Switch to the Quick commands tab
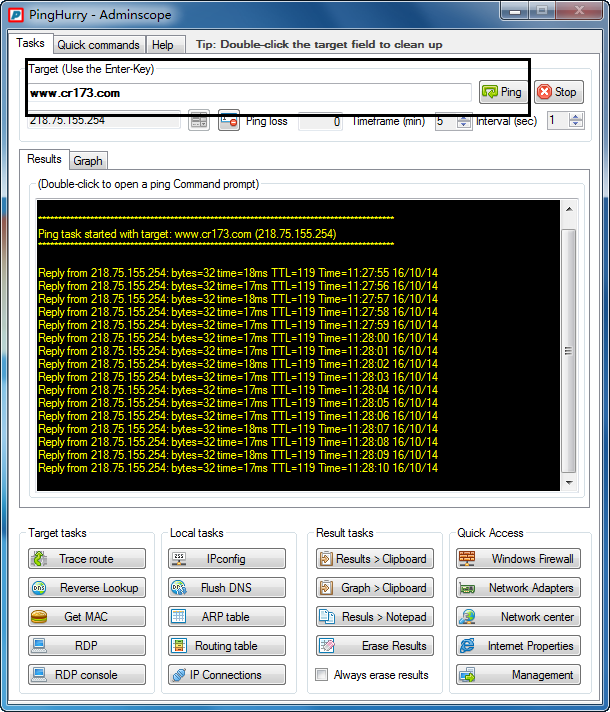This screenshot has height=712, width=610. [x=99, y=45]
